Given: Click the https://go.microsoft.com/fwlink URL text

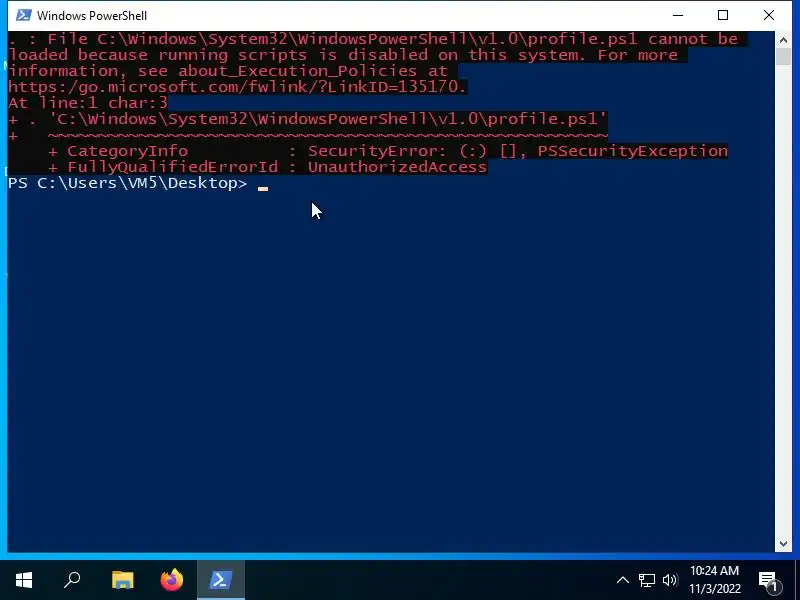Looking at the screenshot, I should click(237, 87).
